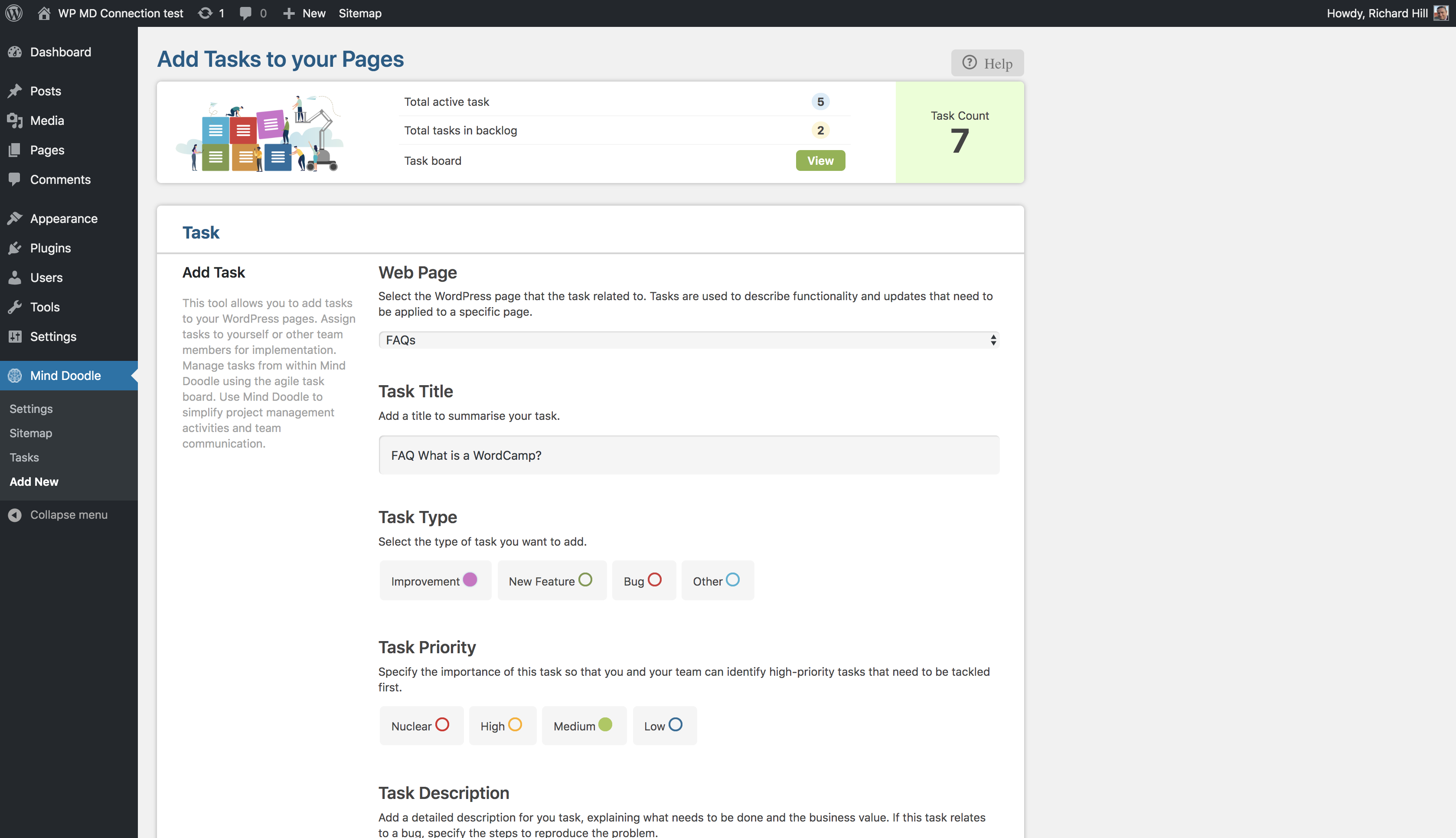Set the task priority to Nuclear
This screenshot has height=838, width=1456.
pos(442,725)
